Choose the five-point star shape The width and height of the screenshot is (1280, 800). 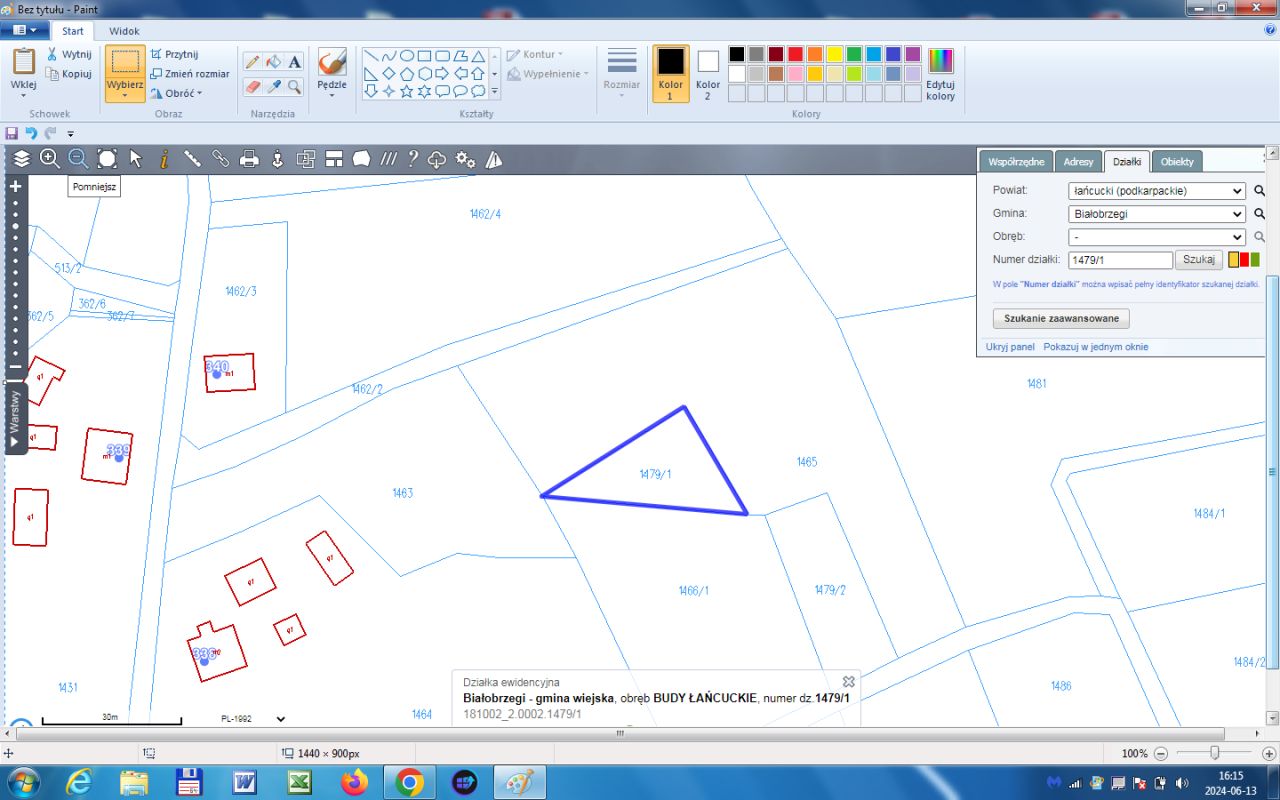click(x=406, y=91)
